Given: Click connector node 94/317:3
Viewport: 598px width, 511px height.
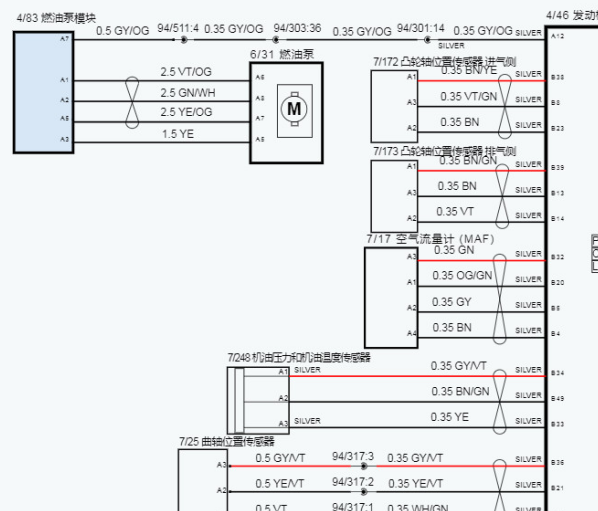Looking at the screenshot, I should tap(364, 466).
